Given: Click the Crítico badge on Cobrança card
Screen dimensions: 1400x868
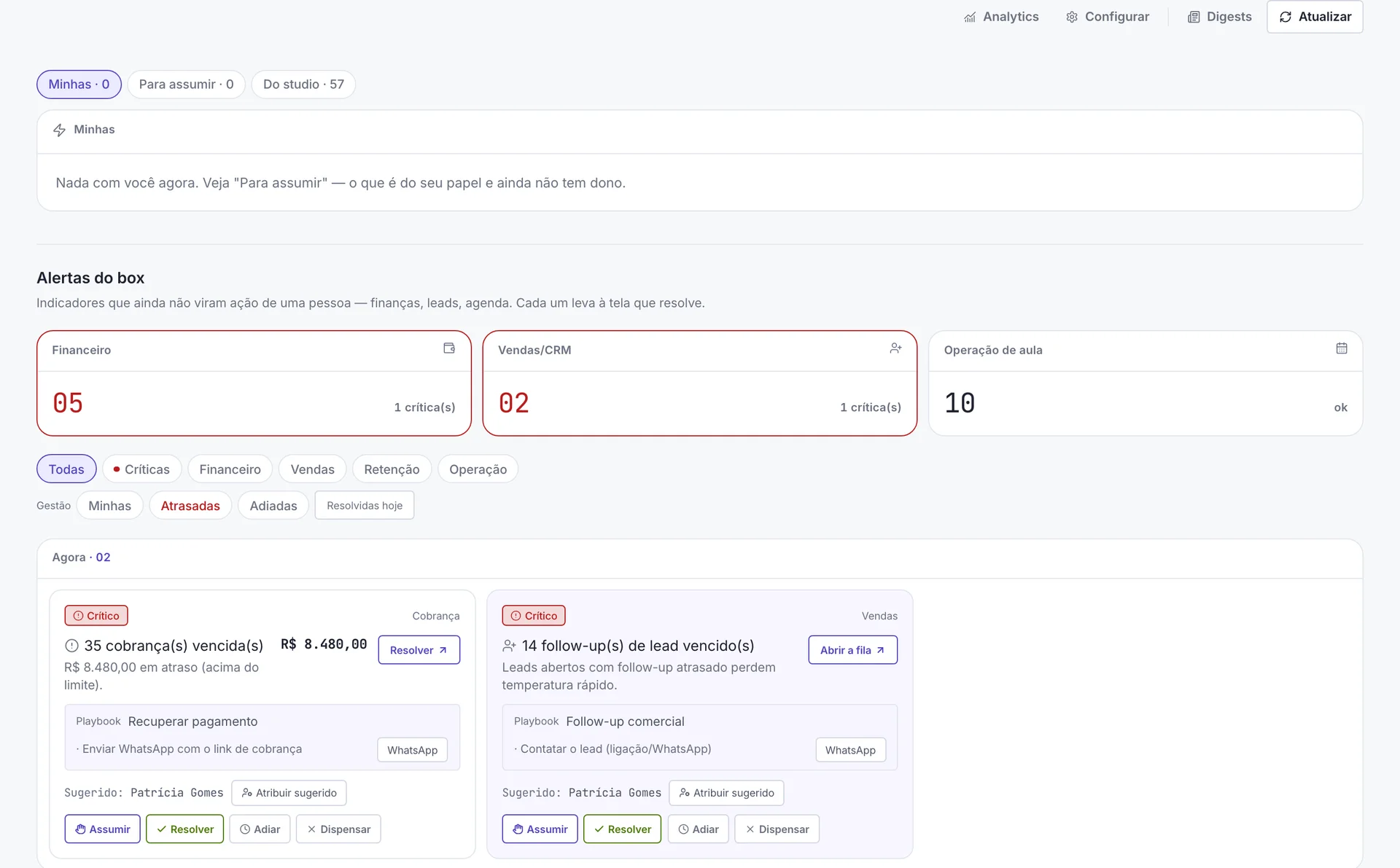Looking at the screenshot, I should click(96, 616).
